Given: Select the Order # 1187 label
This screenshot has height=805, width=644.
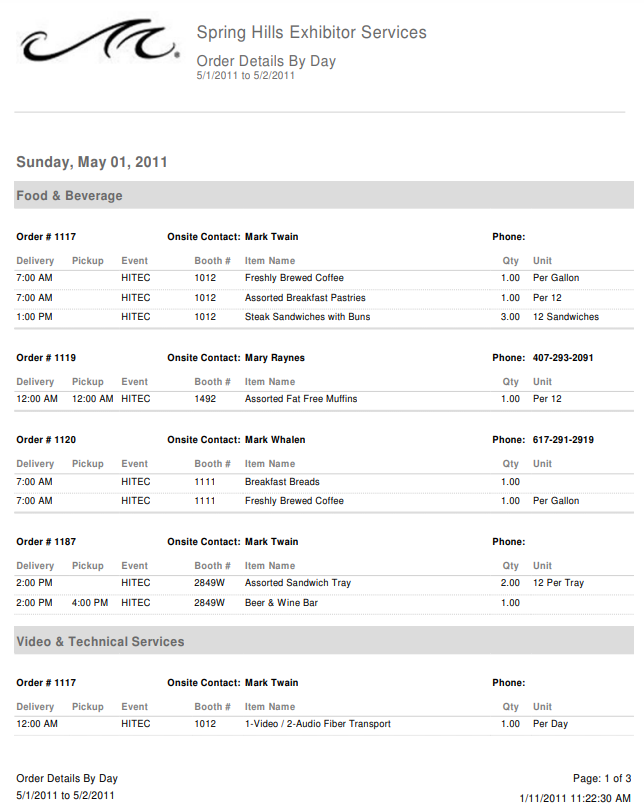Looking at the screenshot, I should click(x=46, y=542).
